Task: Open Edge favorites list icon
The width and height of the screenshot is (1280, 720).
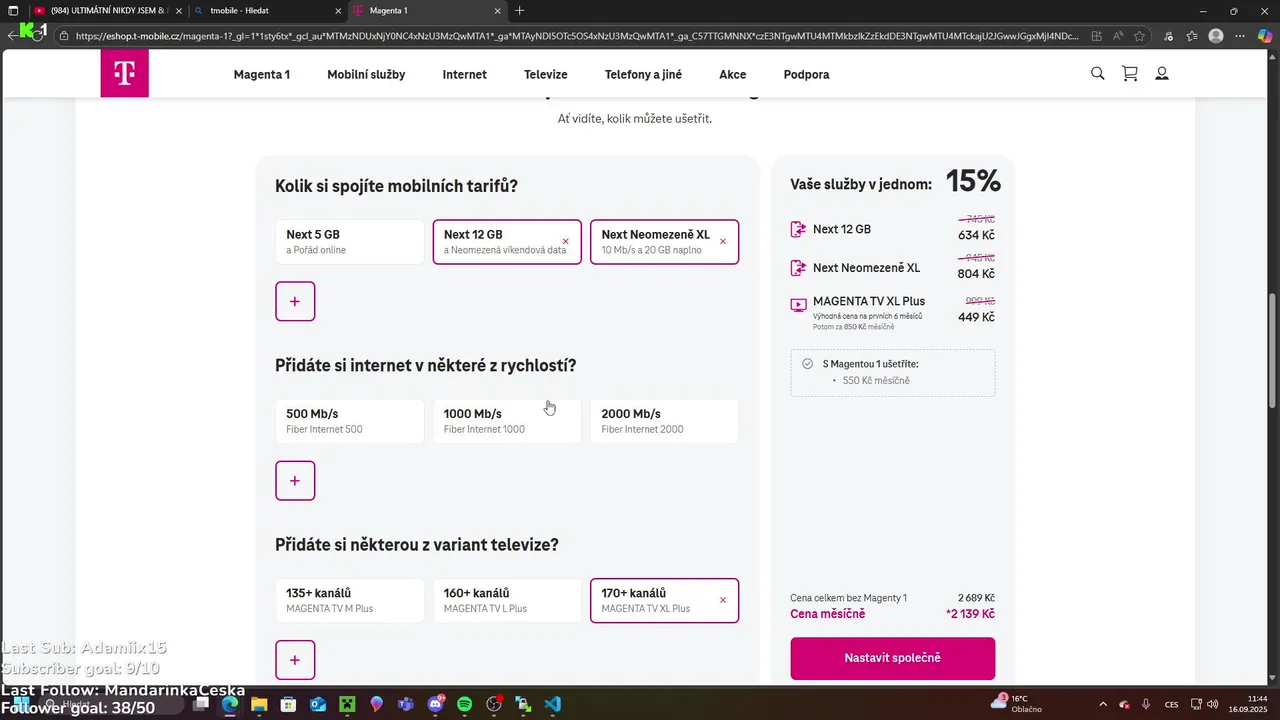Action: coord(1192,36)
